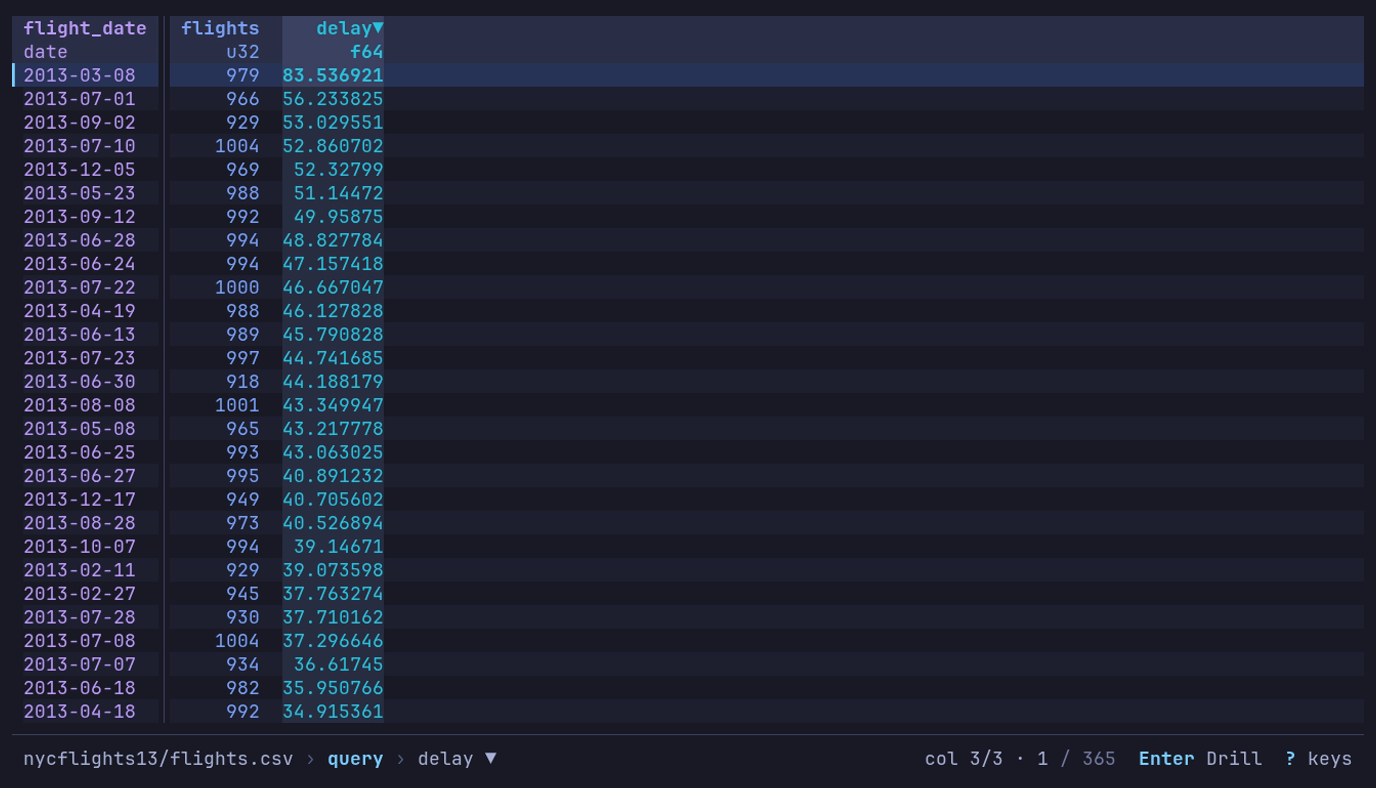Viewport: 1376px width, 788px height.
Task: Click delay value 51.14472
Action: 338,193
